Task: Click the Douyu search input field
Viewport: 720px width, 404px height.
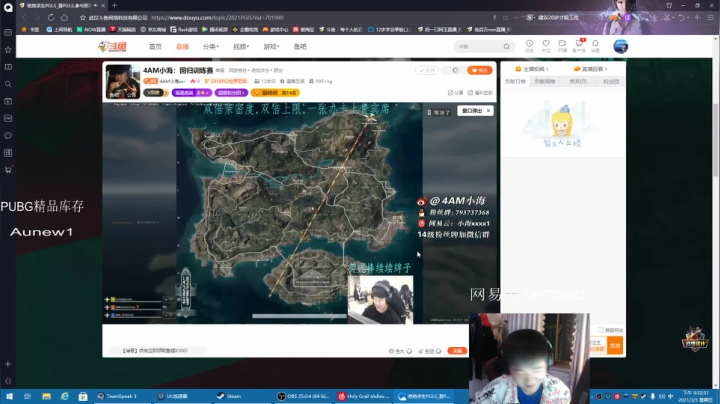Action: (478, 46)
